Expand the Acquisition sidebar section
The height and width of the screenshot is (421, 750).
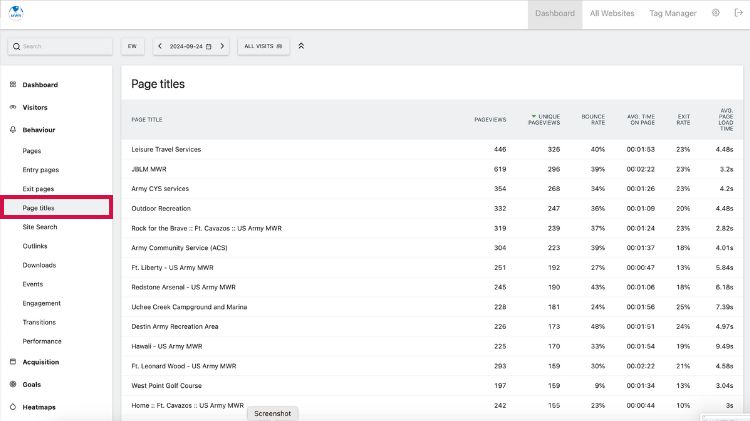click(41, 362)
